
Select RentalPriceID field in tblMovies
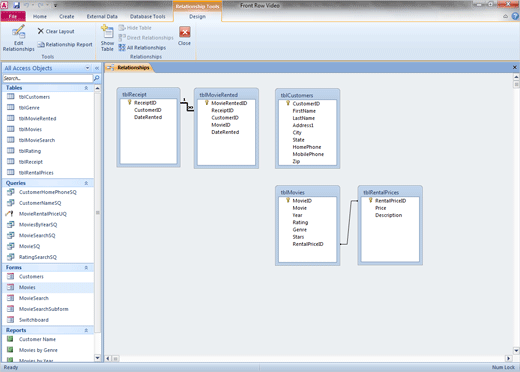point(308,244)
